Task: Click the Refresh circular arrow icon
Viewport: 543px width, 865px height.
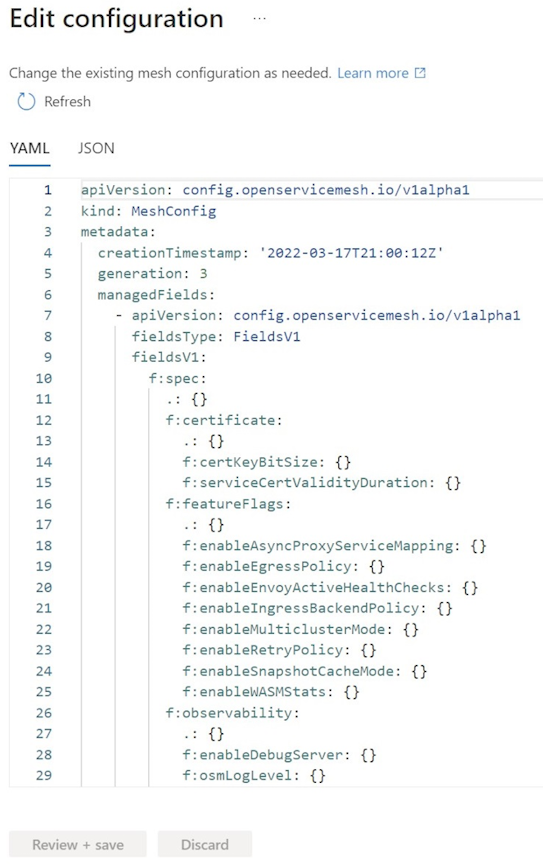Action: point(26,102)
